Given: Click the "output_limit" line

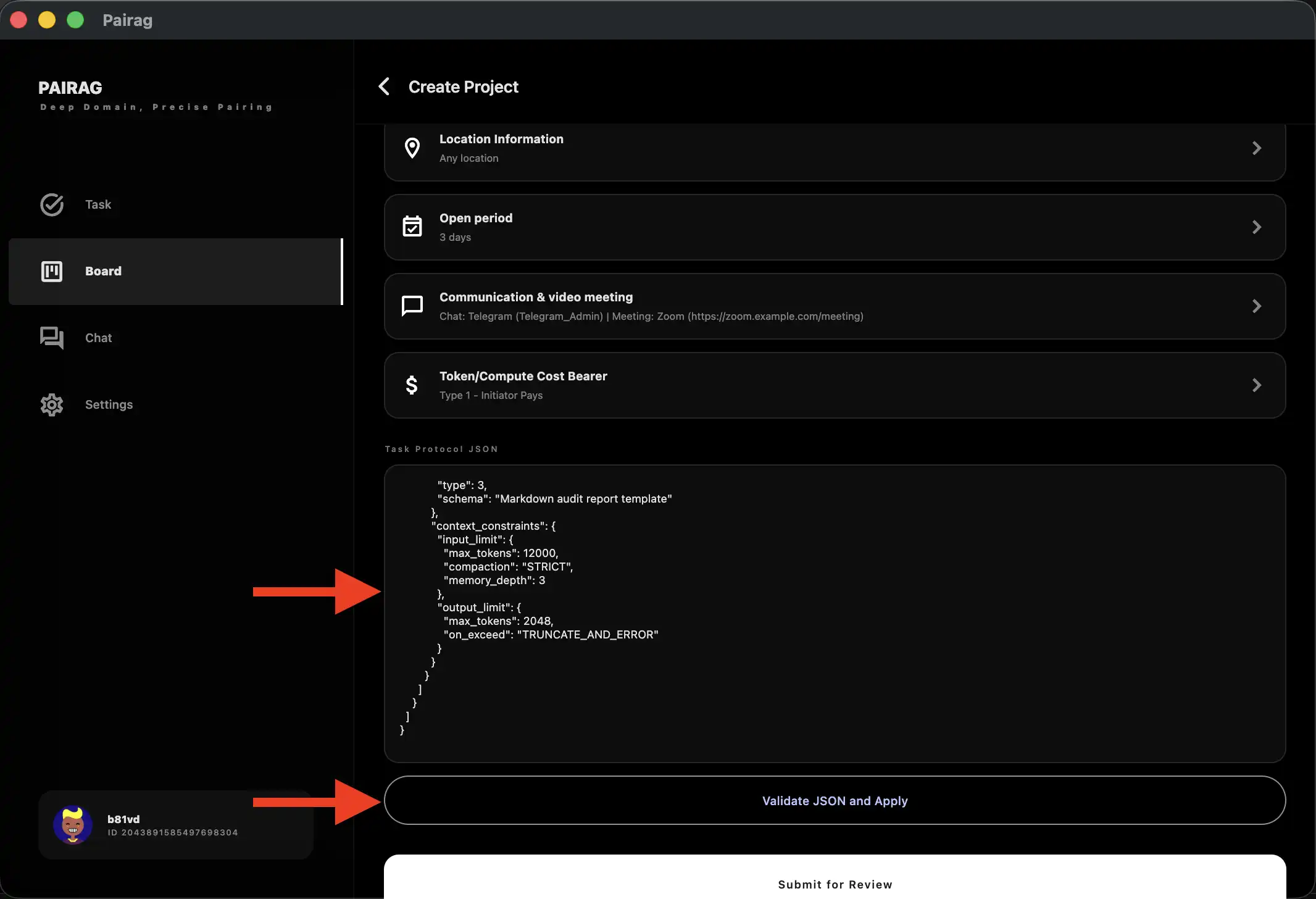Looking at the screenshot, I should point(479,608).
